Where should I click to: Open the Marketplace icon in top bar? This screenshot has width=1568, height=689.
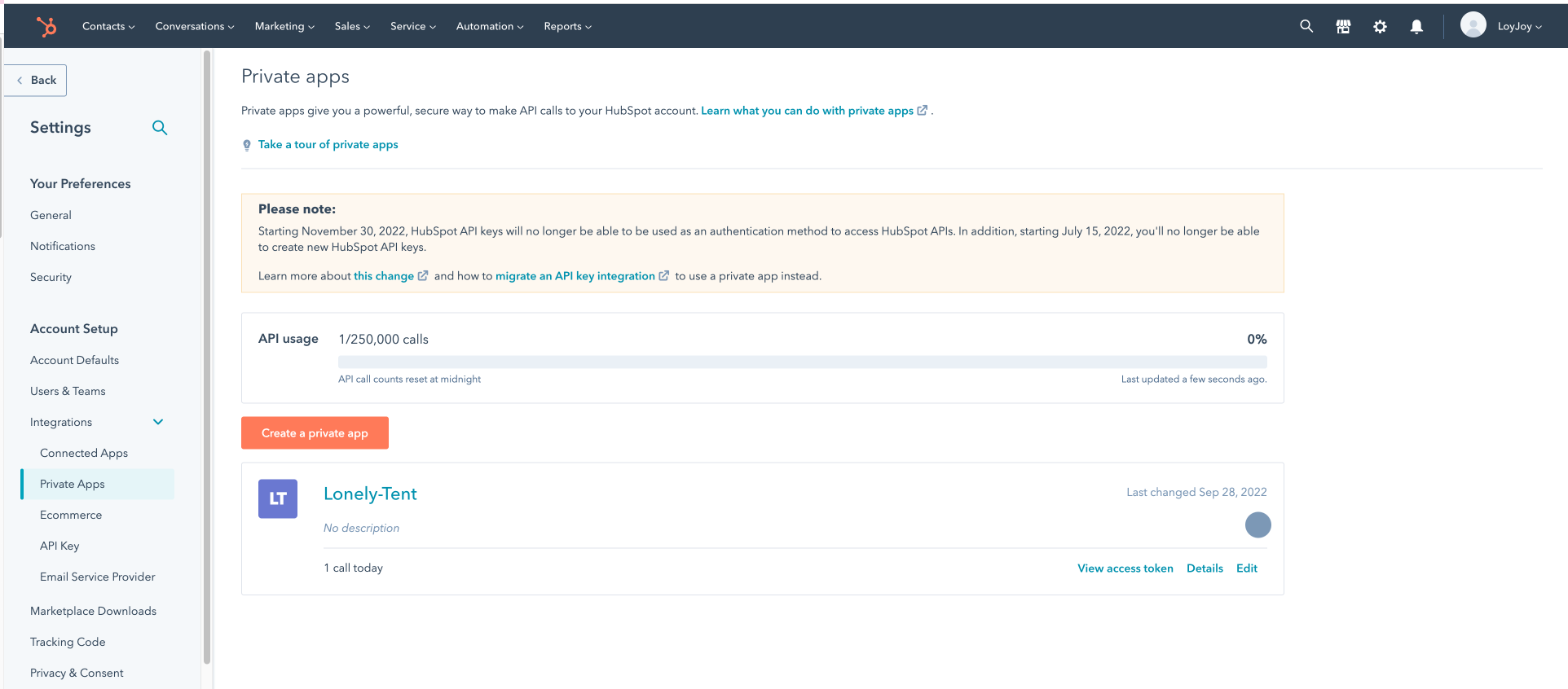pyautogui.click(x=1343, y=27)
